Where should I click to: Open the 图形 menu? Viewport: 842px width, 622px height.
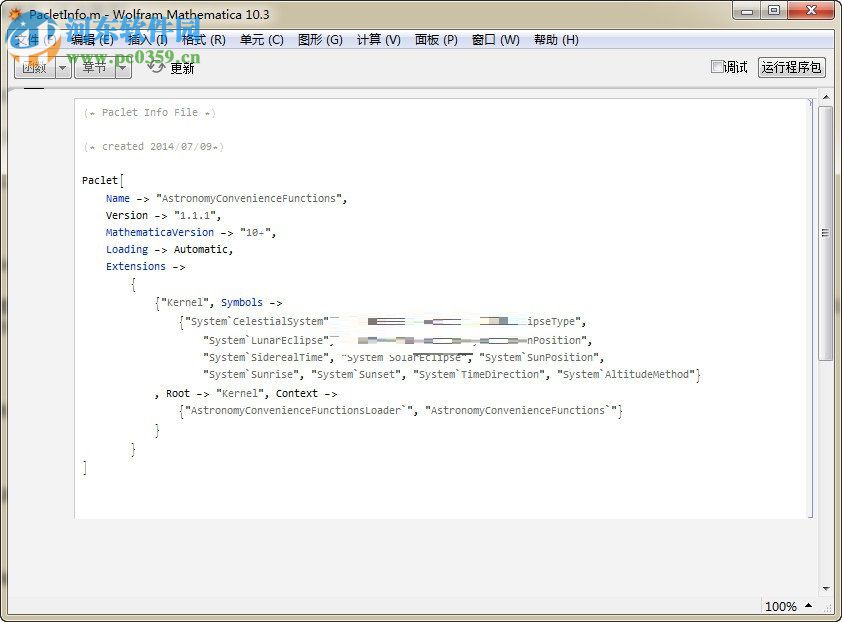[x=320, y=40]
